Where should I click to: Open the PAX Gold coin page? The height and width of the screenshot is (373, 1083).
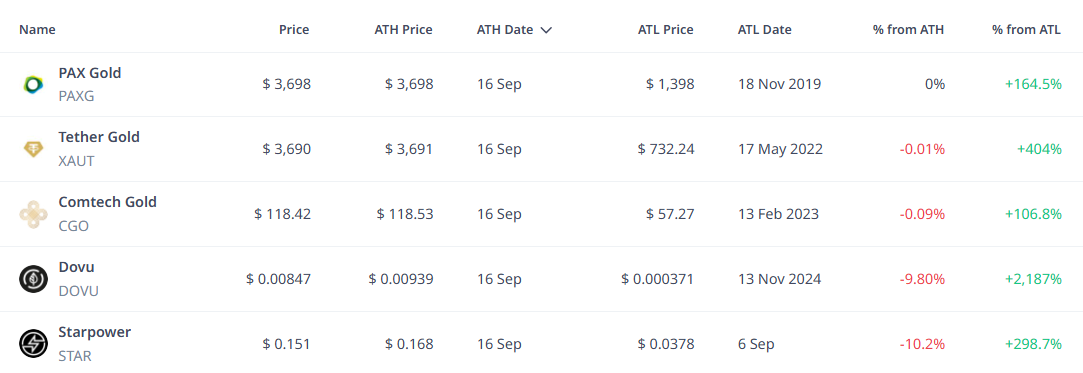tap(90, 73)
